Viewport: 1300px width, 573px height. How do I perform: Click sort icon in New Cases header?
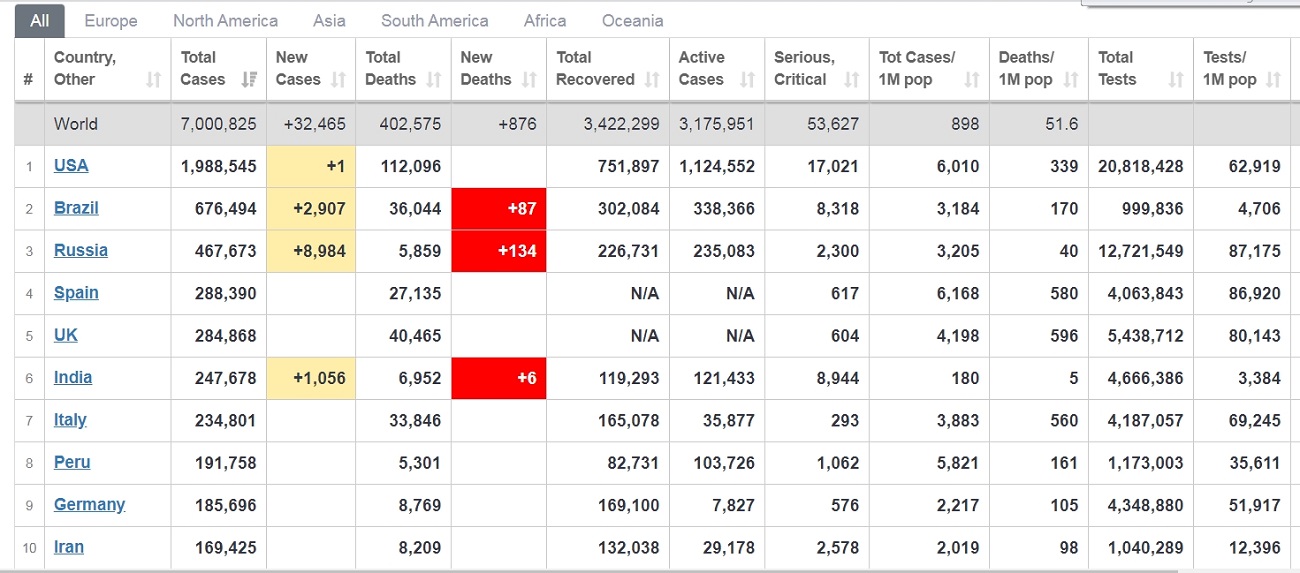[338, 80]
